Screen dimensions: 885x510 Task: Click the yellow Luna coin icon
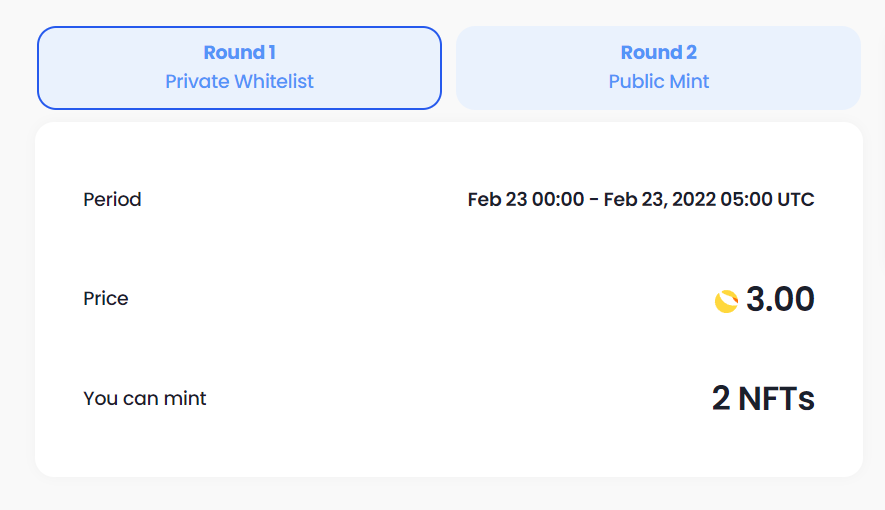[x=726, y=301]
